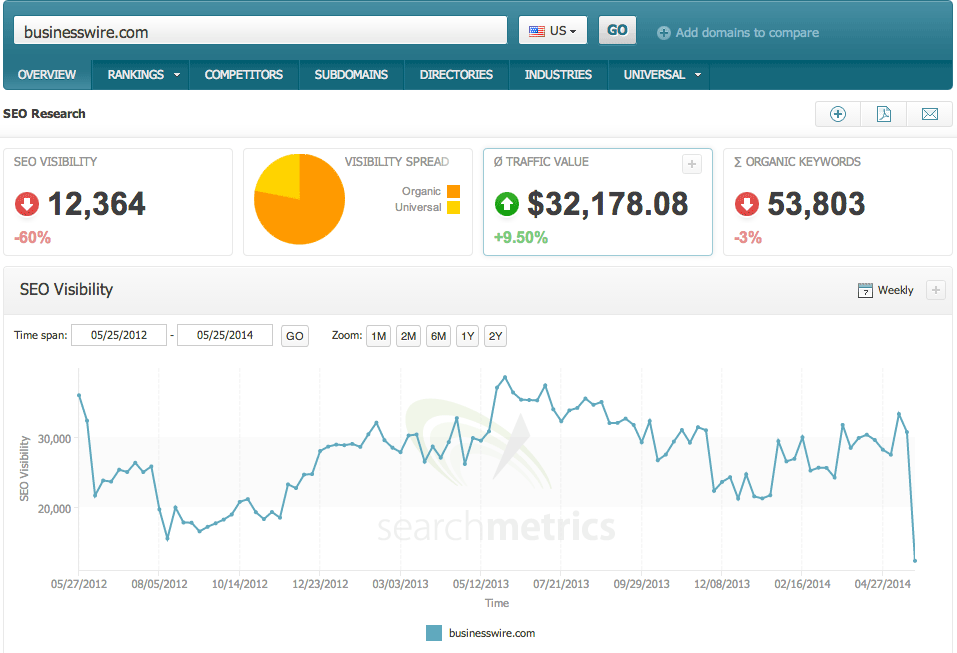Click the plus icon next to Weekly
Screen dimensions: 957x653
936,290
